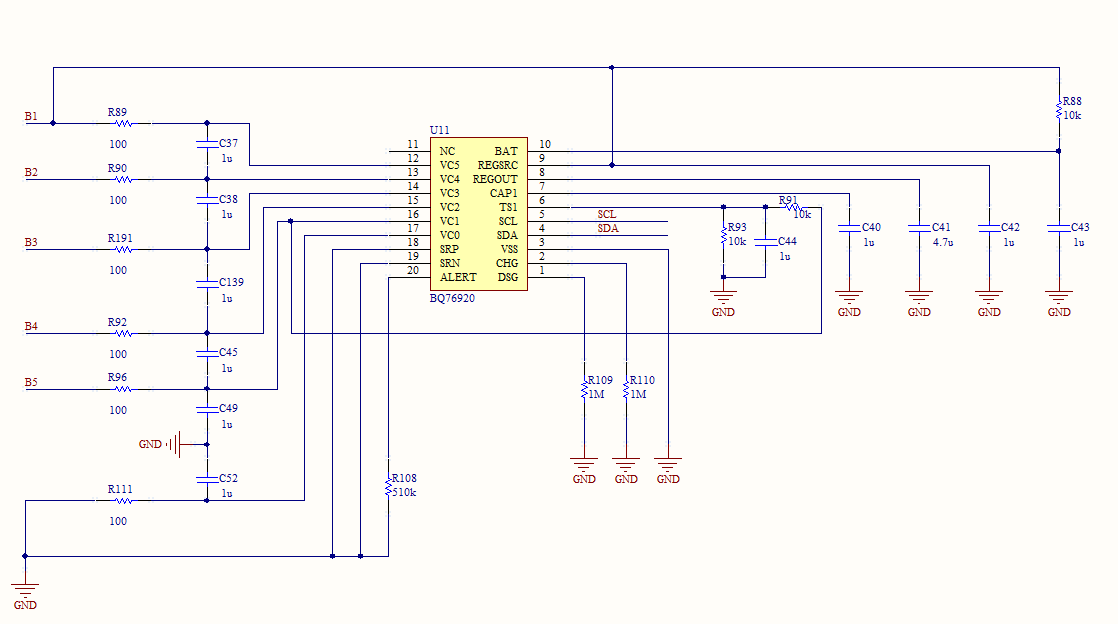Click the NC pin label
1118x624 pixels.
447,151
